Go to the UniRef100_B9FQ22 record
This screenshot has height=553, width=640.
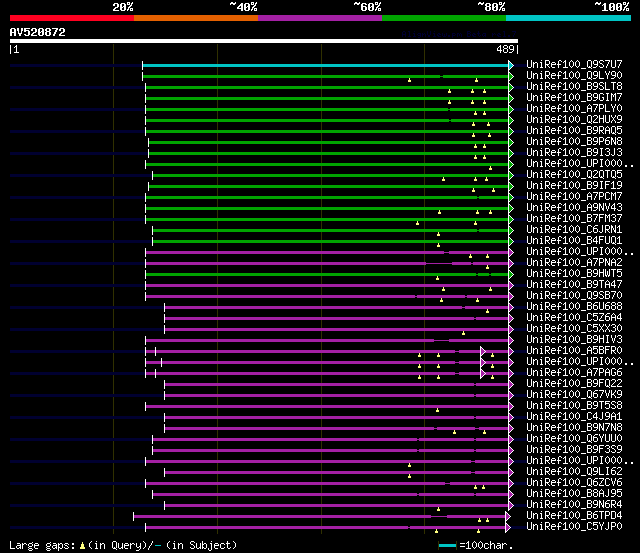[x=574, y=384]
